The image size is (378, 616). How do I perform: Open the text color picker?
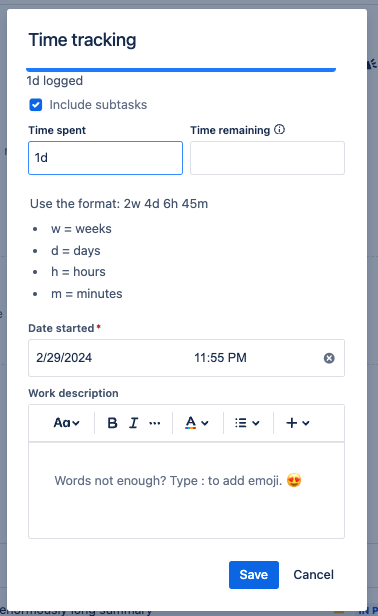point(196,423)
